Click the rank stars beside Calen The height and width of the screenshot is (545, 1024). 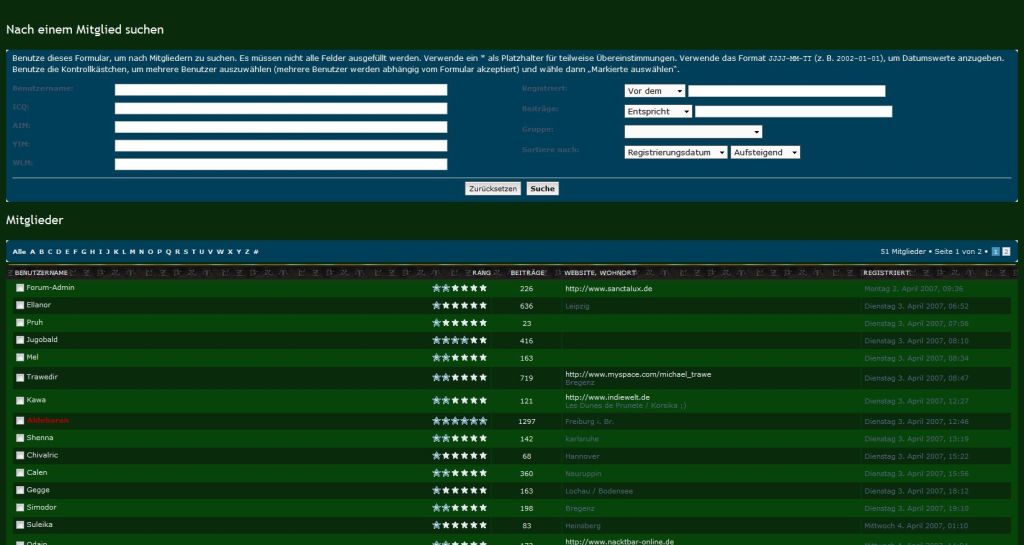(x=459, y=473)
